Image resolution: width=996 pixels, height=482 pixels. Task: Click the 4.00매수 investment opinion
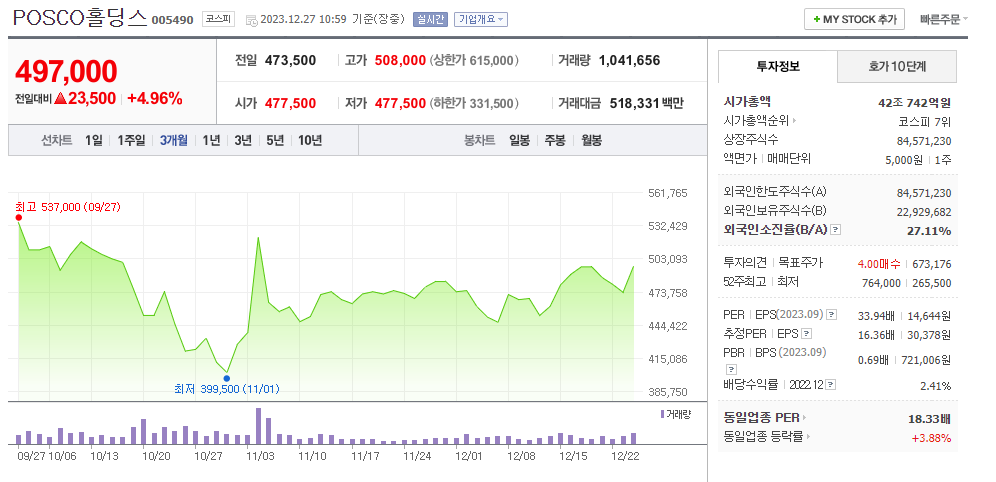point(879,264)
